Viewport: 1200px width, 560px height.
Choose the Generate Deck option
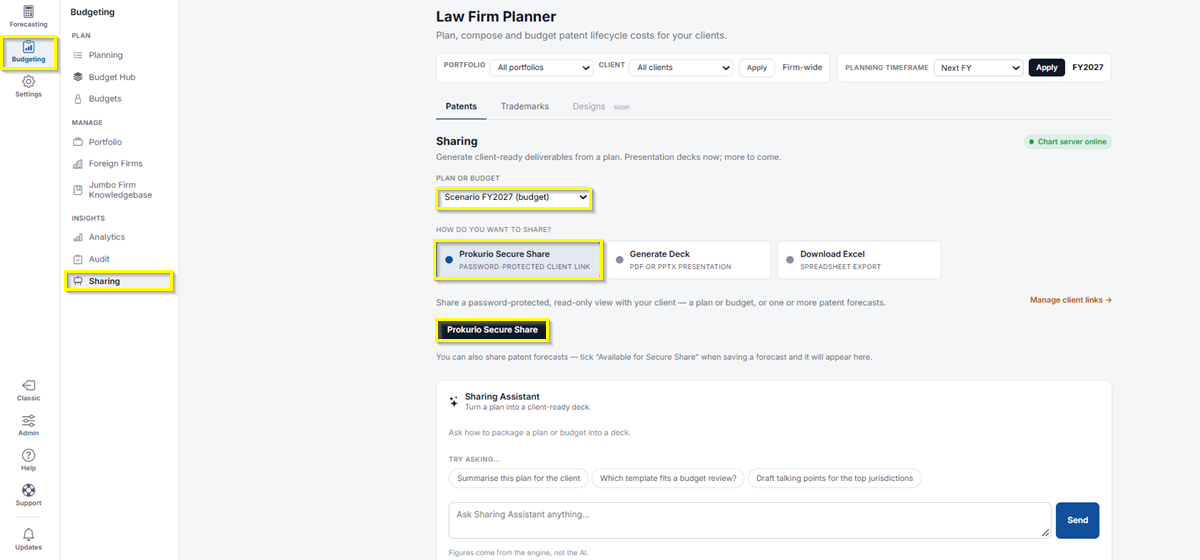tap(689, 259)
